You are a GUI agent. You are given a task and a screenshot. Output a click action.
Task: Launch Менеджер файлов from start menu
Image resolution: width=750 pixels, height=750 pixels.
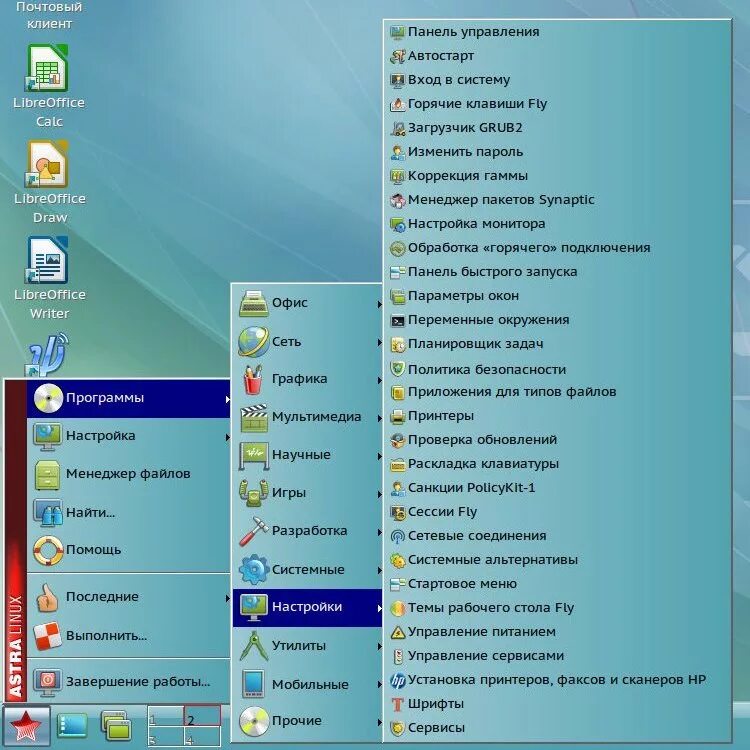click(x=129, y=474)
